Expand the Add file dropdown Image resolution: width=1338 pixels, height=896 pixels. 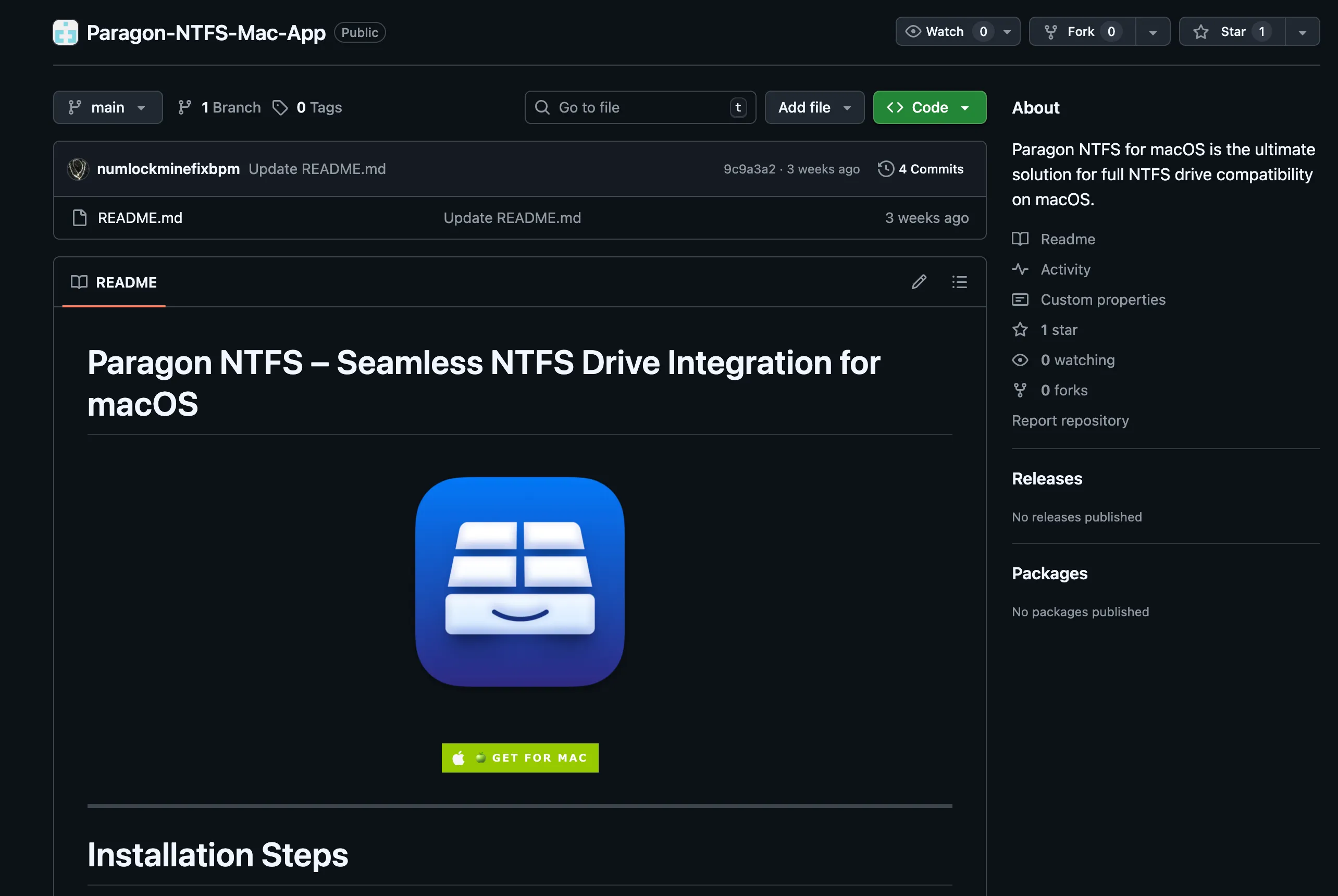tap(814, 107)
